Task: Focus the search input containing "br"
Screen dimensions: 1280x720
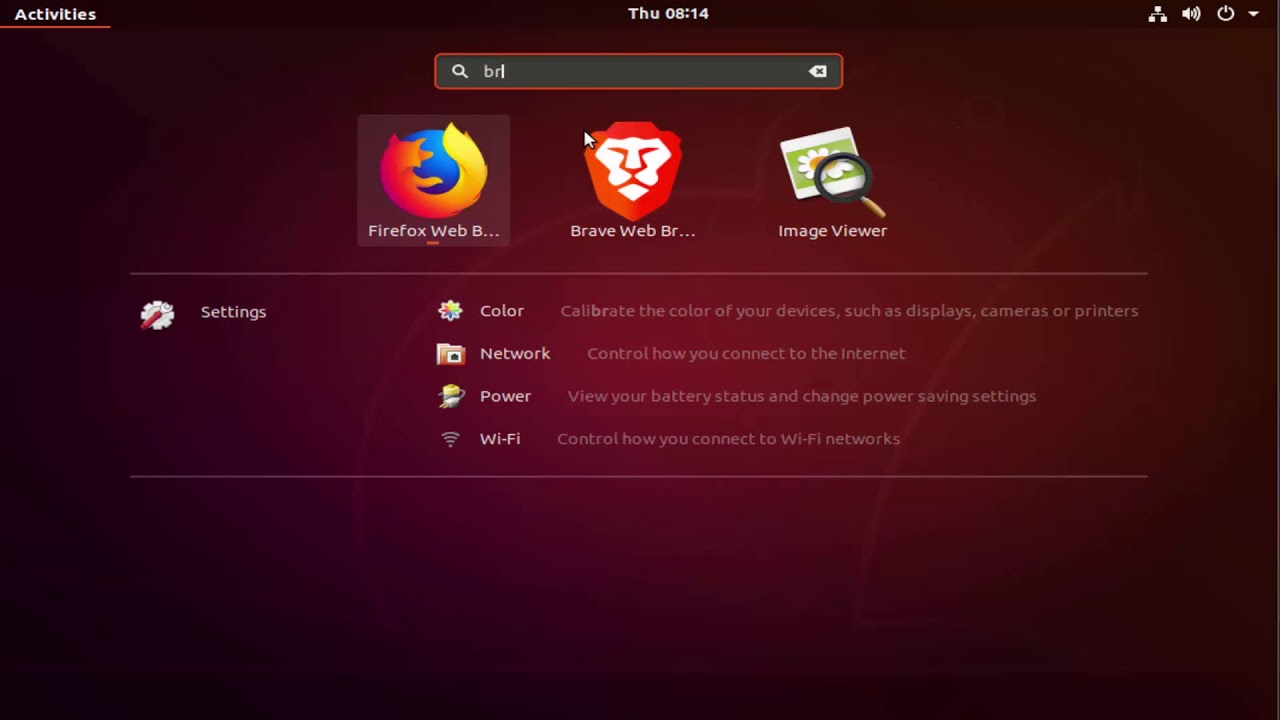Action: (638, 71)
